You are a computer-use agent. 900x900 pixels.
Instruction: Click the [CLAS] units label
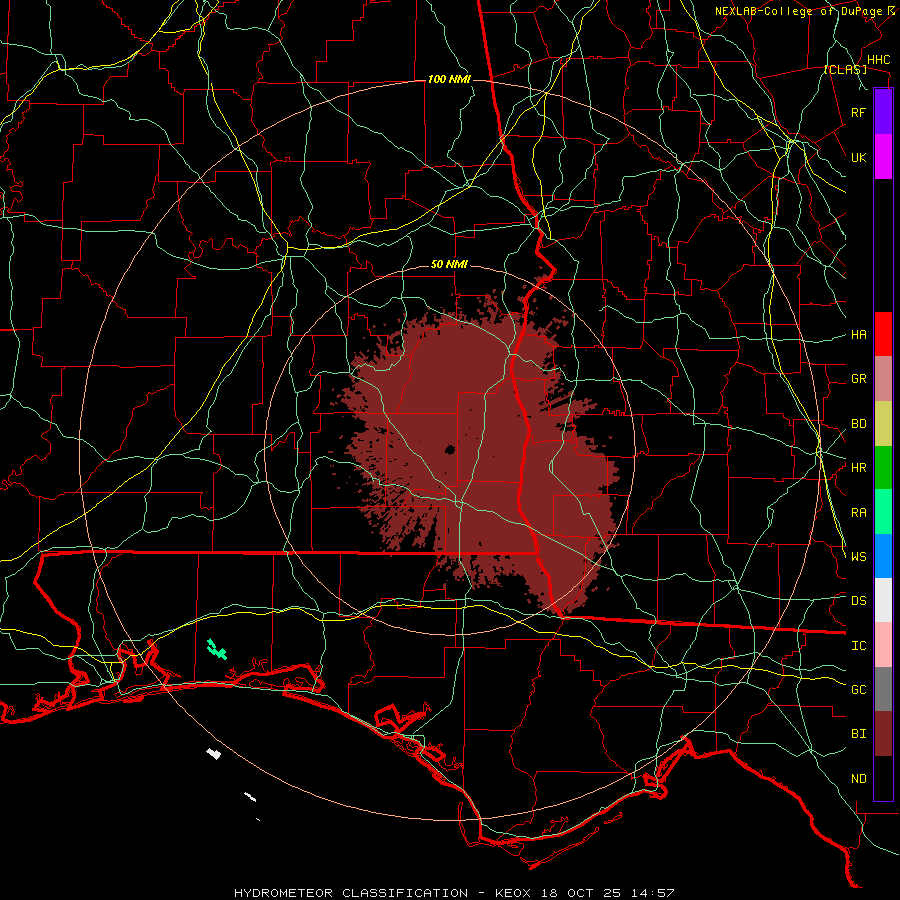tap(845, 70)
